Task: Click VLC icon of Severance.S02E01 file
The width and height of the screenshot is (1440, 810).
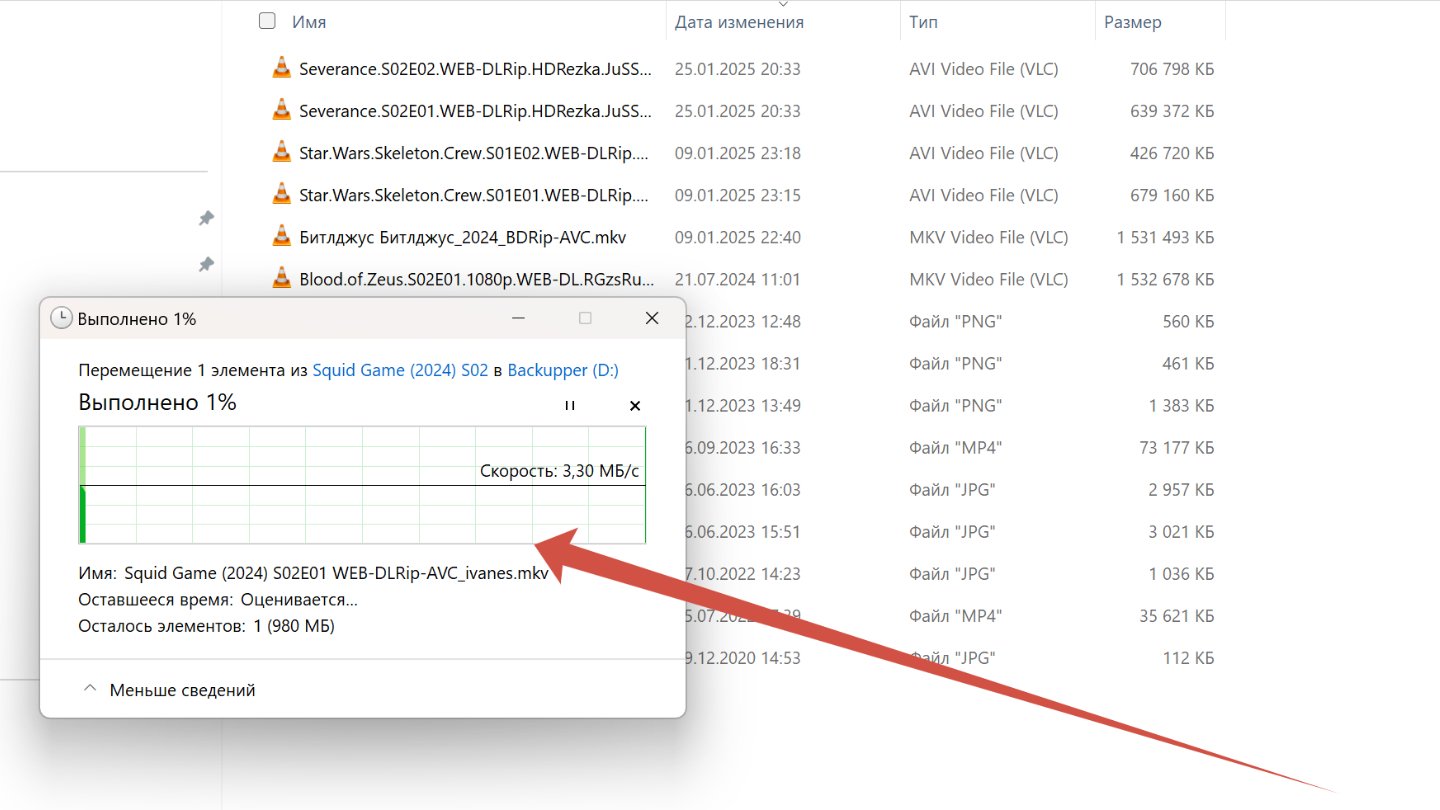Action: point(282,110)
